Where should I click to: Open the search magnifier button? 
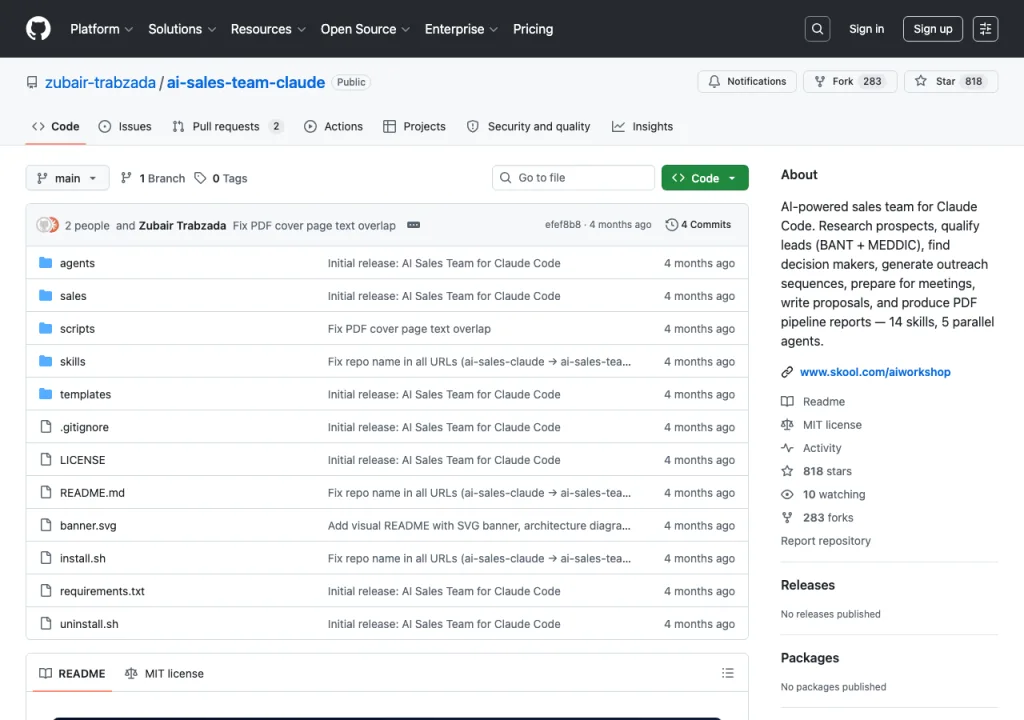click(817, 29)
